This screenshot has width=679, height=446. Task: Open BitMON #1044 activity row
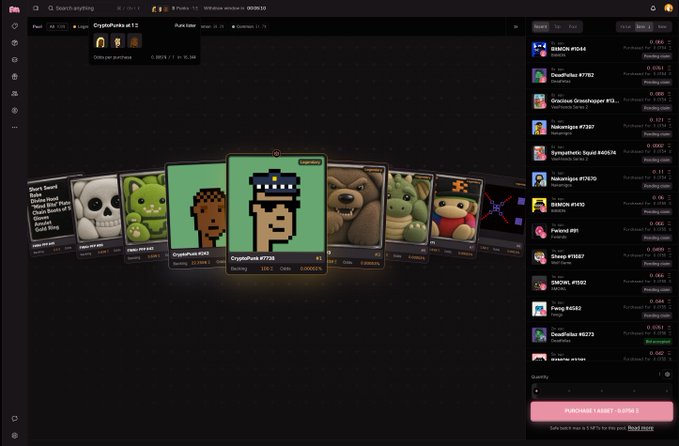pos(601,49)
